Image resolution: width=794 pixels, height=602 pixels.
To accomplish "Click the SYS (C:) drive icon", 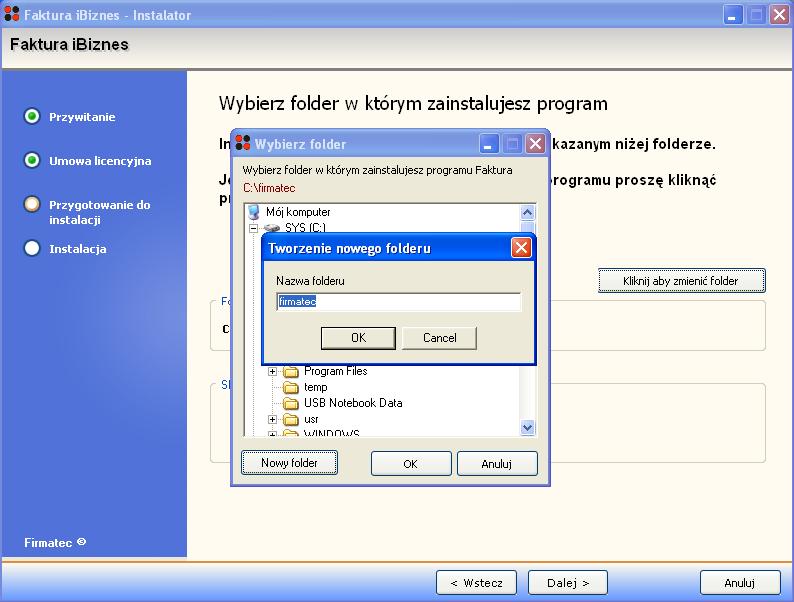I will (x=272, y=228).
